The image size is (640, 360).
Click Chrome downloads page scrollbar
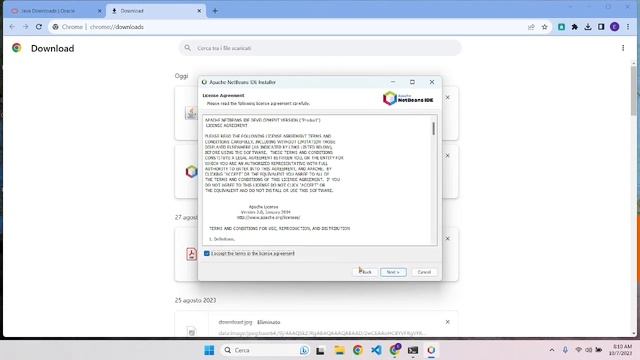(x=633, y=90)
